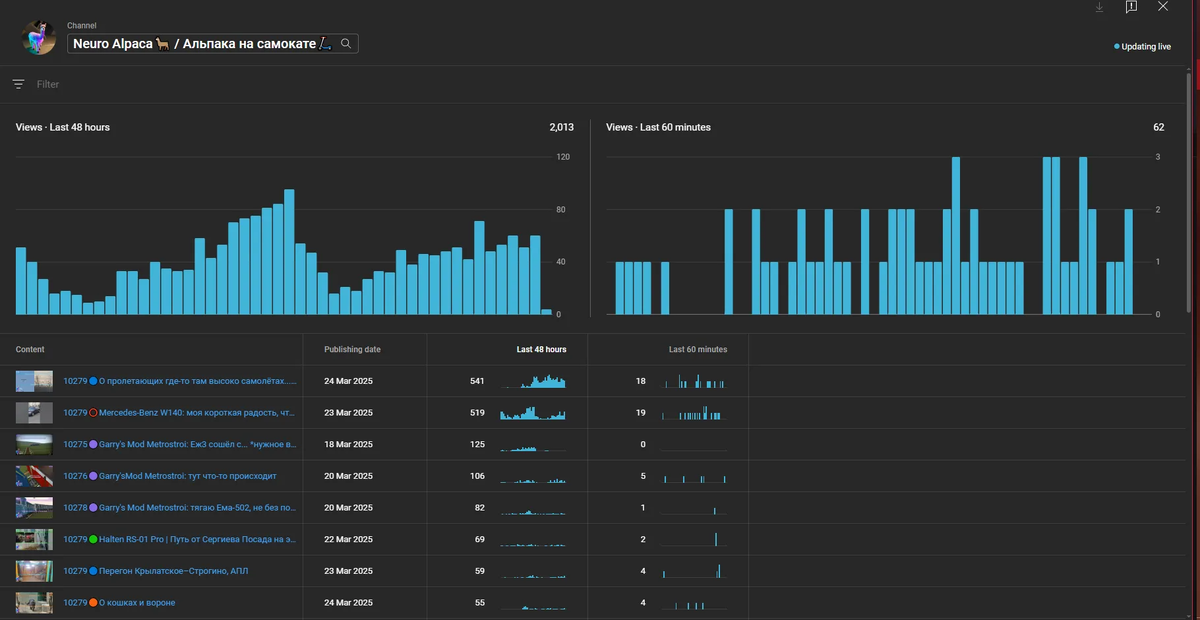
Task: Click the Neuro Alpaca channel avatar
Action: 39,38
